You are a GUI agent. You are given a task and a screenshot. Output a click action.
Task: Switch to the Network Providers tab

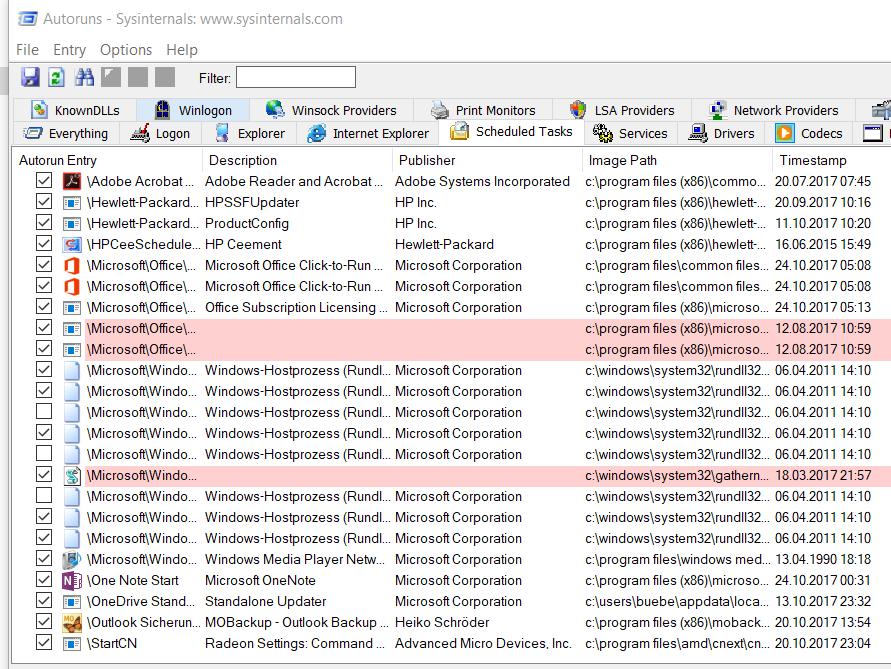coord(774,110)
